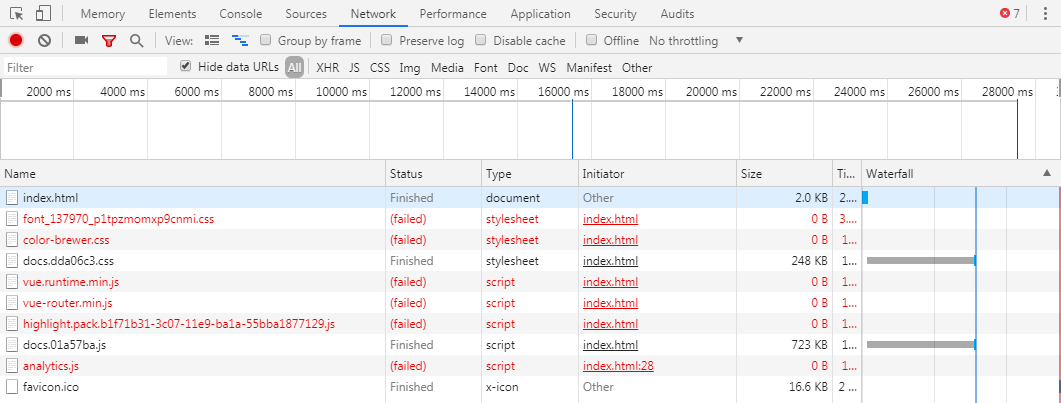1061x403 pixels.
Task: Toggle the red filter funnel icon
Action: click(x=109, y=41)
